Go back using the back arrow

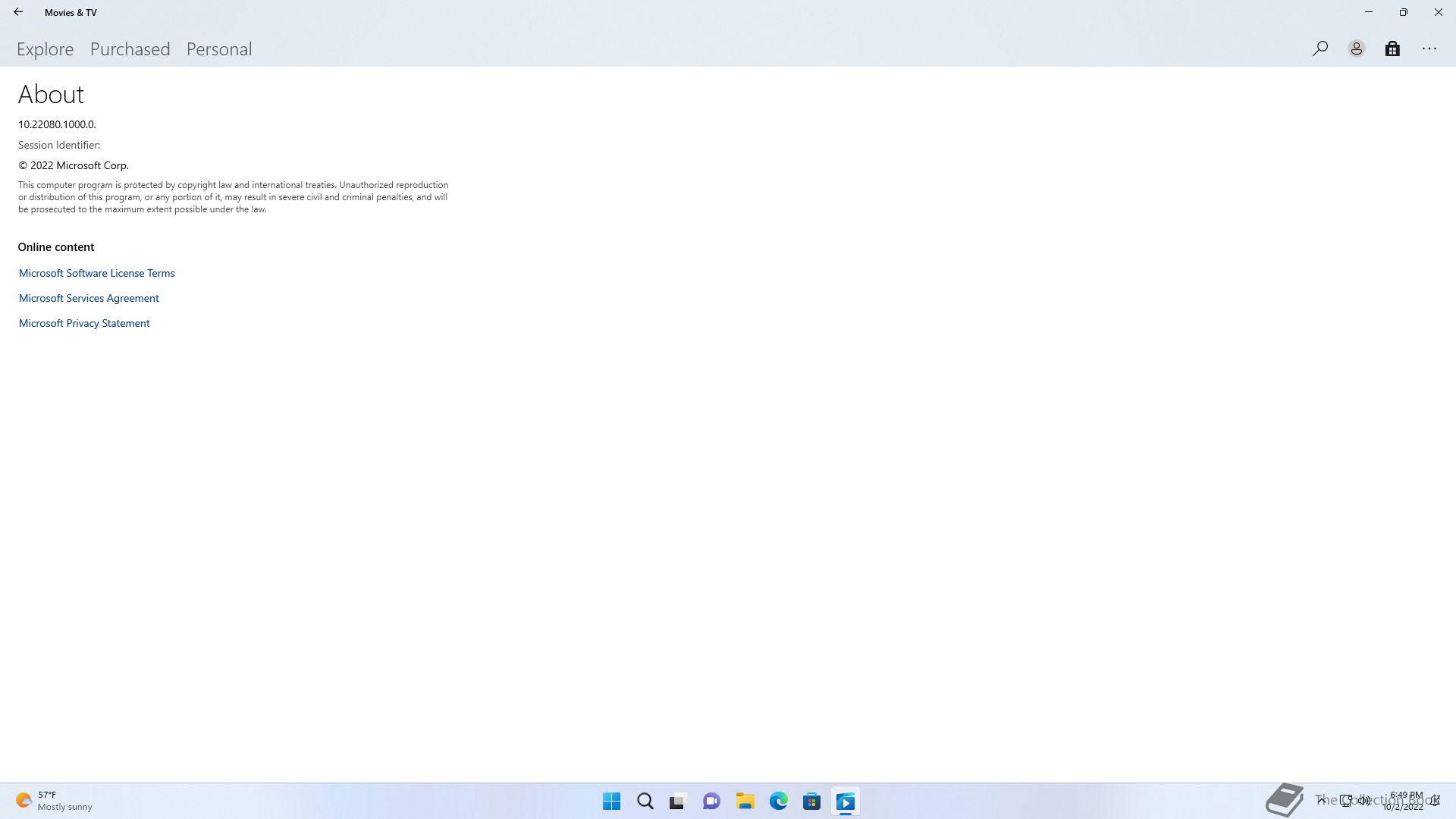click(x=18, y=12)
